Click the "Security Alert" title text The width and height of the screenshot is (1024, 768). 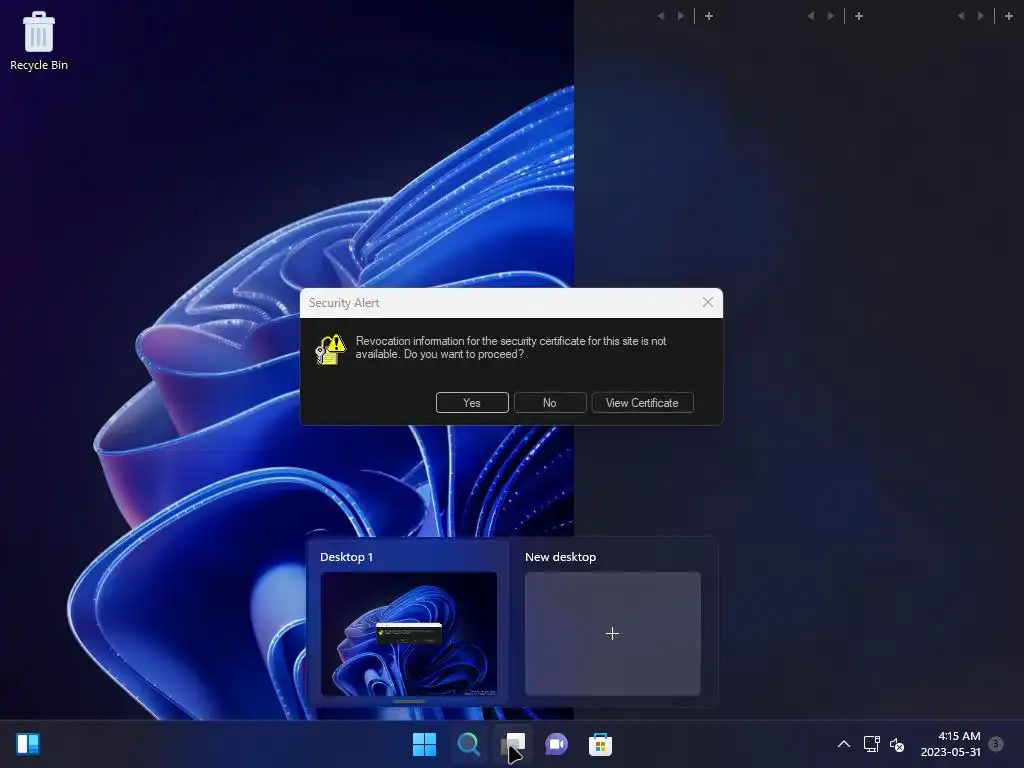[x=344, y=303]
